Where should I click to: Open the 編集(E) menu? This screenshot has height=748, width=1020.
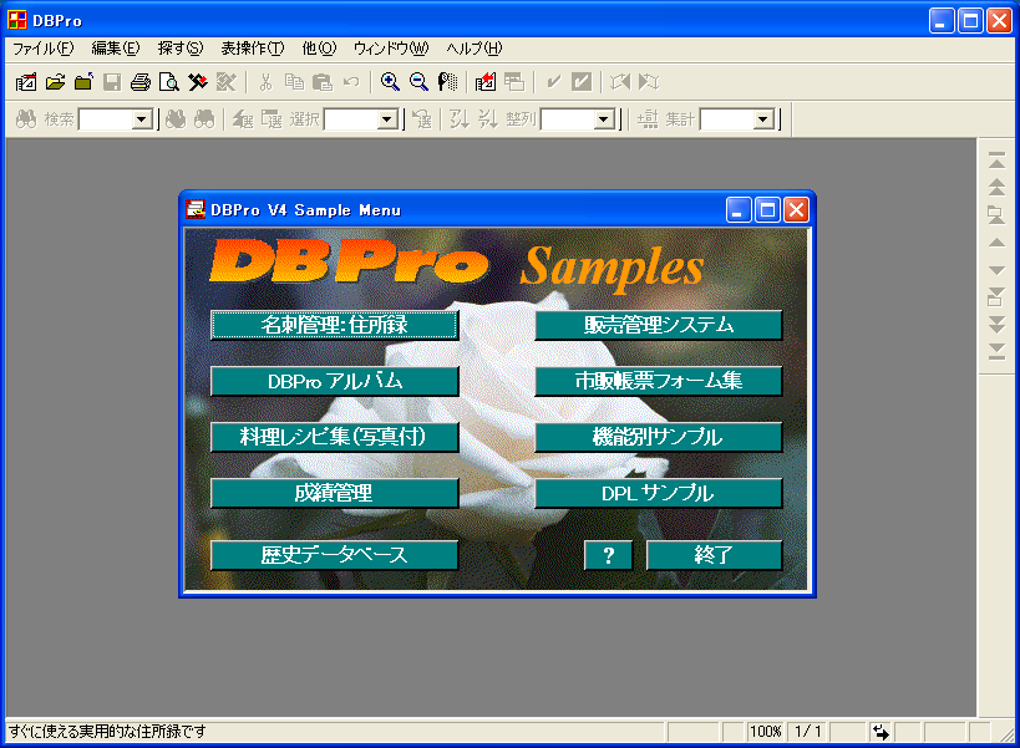coord(115,49)
